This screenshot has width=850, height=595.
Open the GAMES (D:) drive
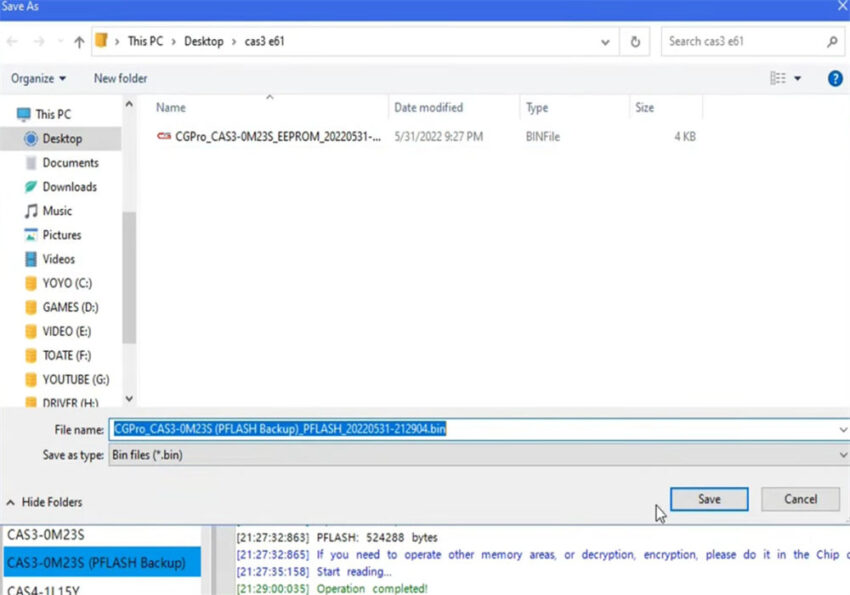click(70, 307)
